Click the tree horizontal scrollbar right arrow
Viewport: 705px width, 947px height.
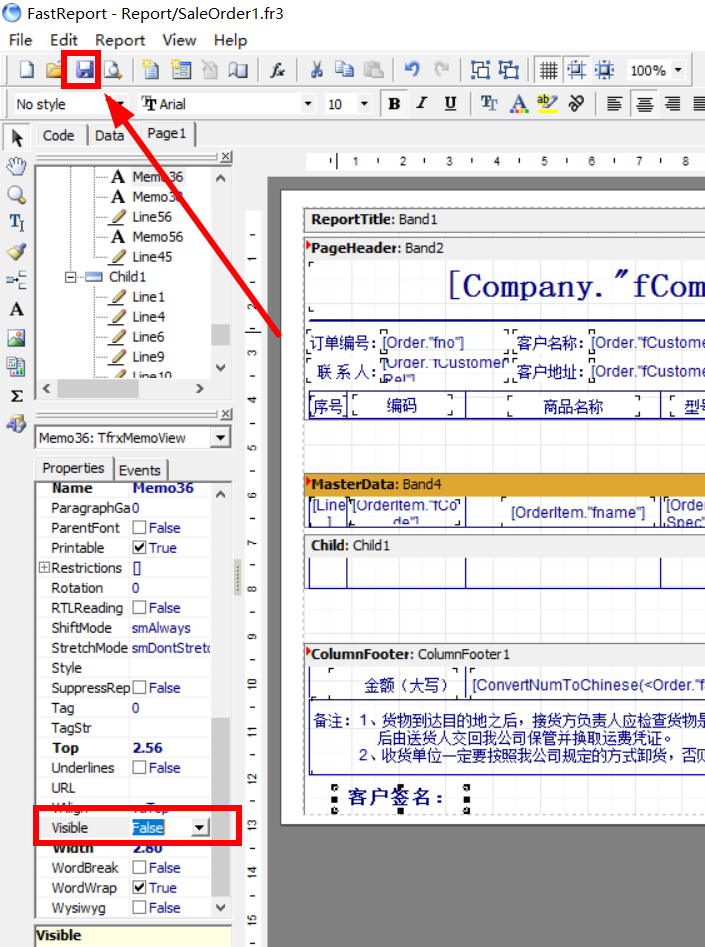pos(200,388)
